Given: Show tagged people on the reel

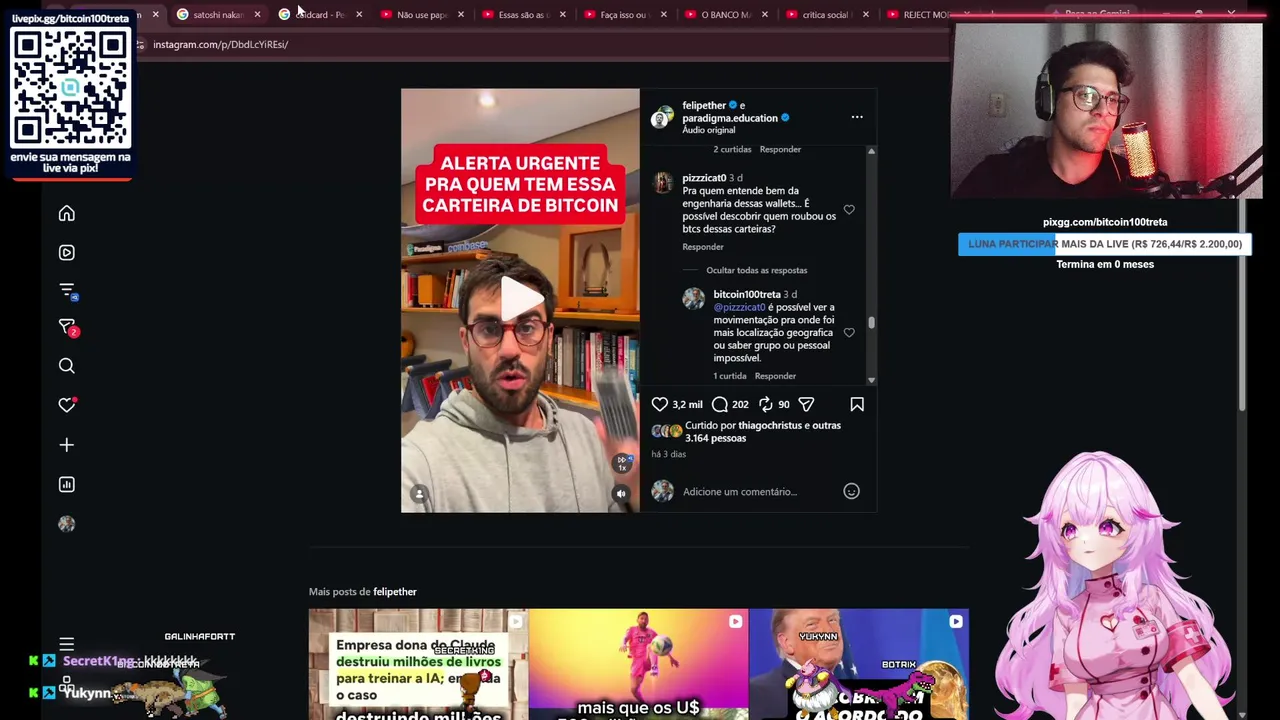Looking at the screenshot, I should pyautogui.click(x=420, y=493).
